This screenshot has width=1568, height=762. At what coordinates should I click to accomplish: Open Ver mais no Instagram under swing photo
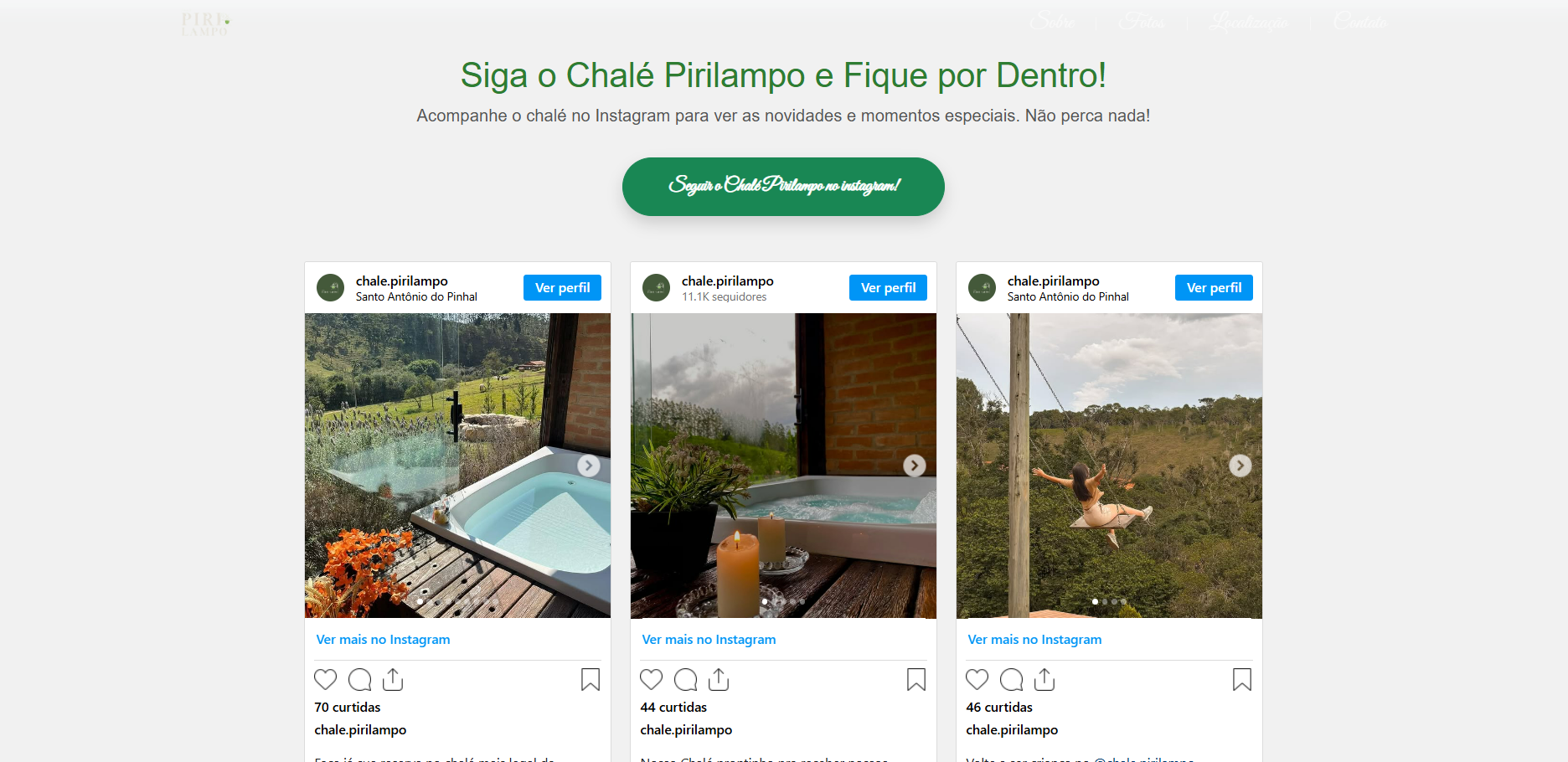[1034, 639]
